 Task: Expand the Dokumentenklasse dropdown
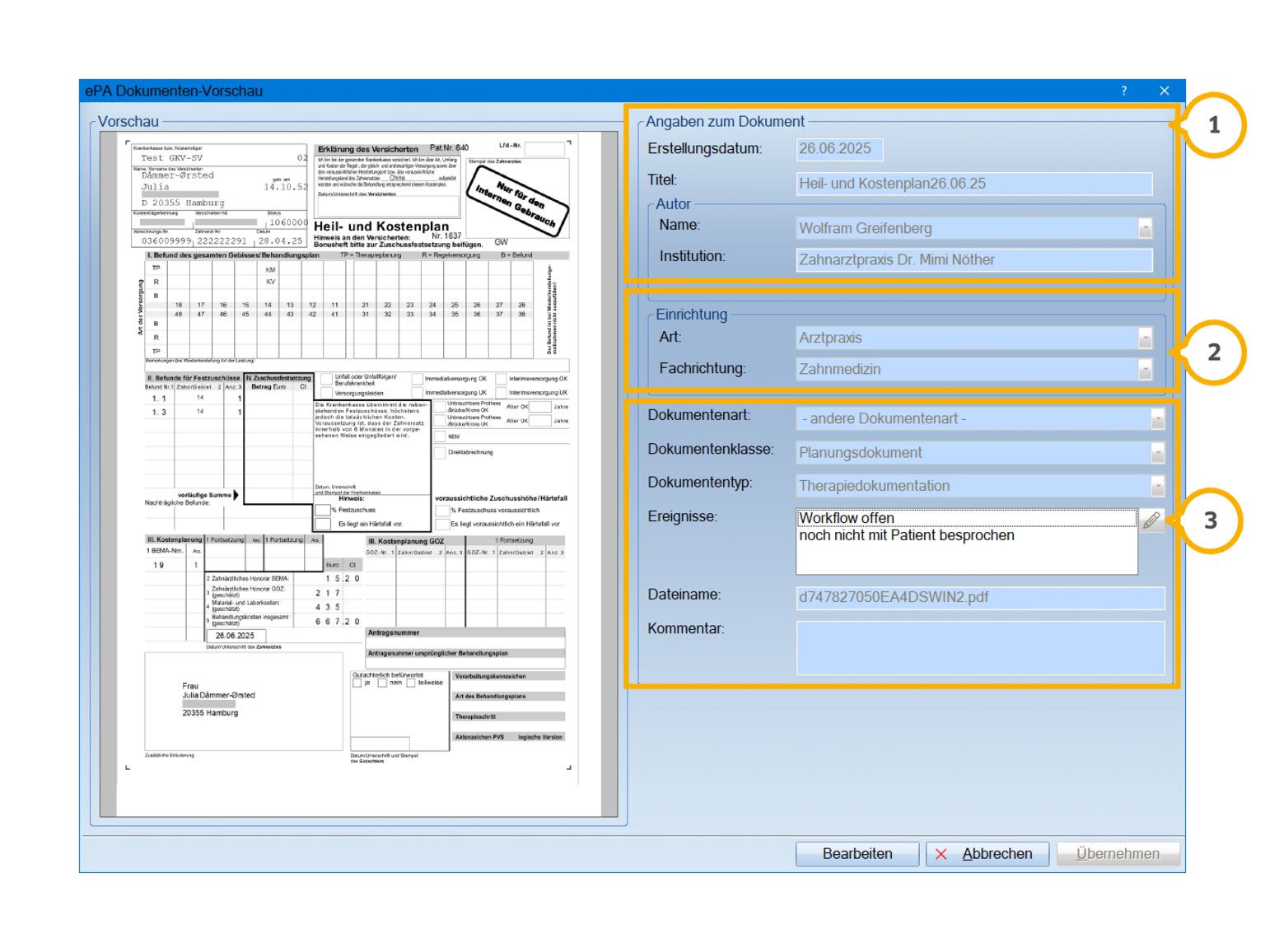(1157, 453)
